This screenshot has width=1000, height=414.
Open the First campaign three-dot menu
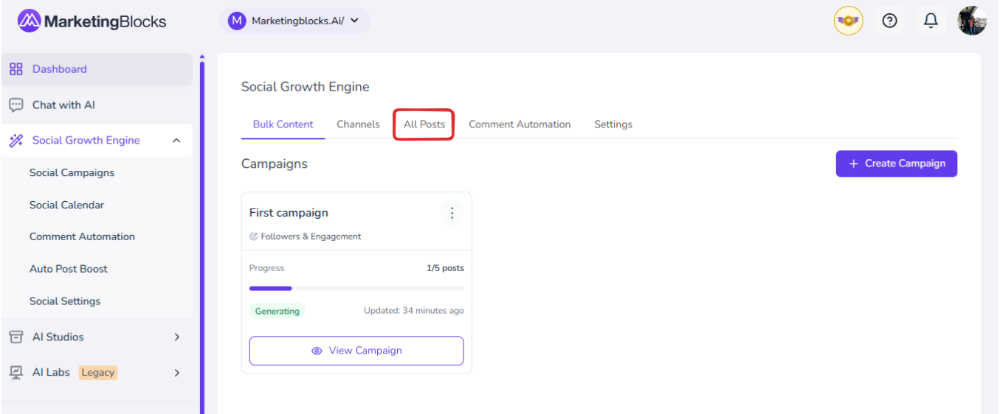[451, 213]
